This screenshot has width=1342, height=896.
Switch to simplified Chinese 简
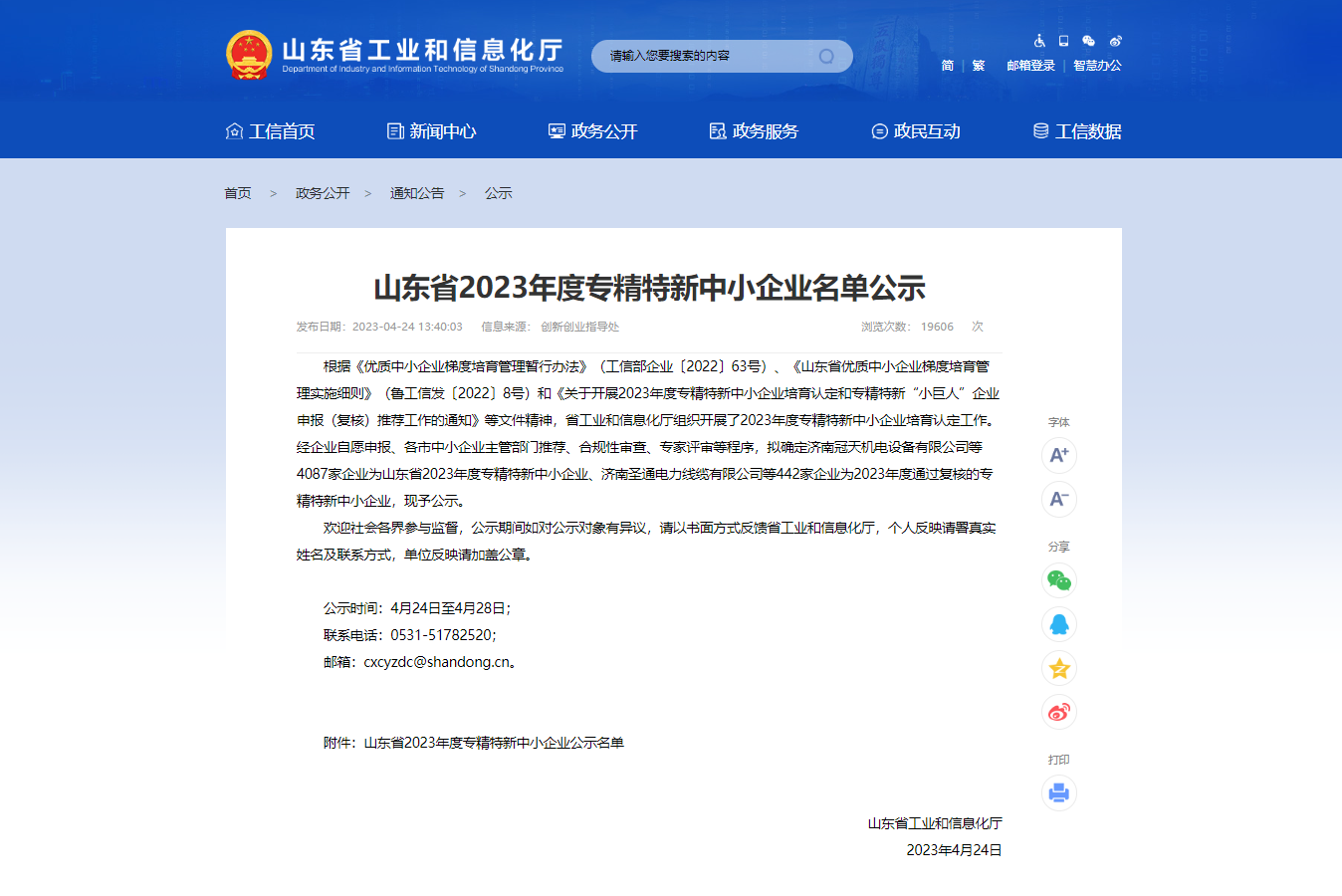[948, 66]
